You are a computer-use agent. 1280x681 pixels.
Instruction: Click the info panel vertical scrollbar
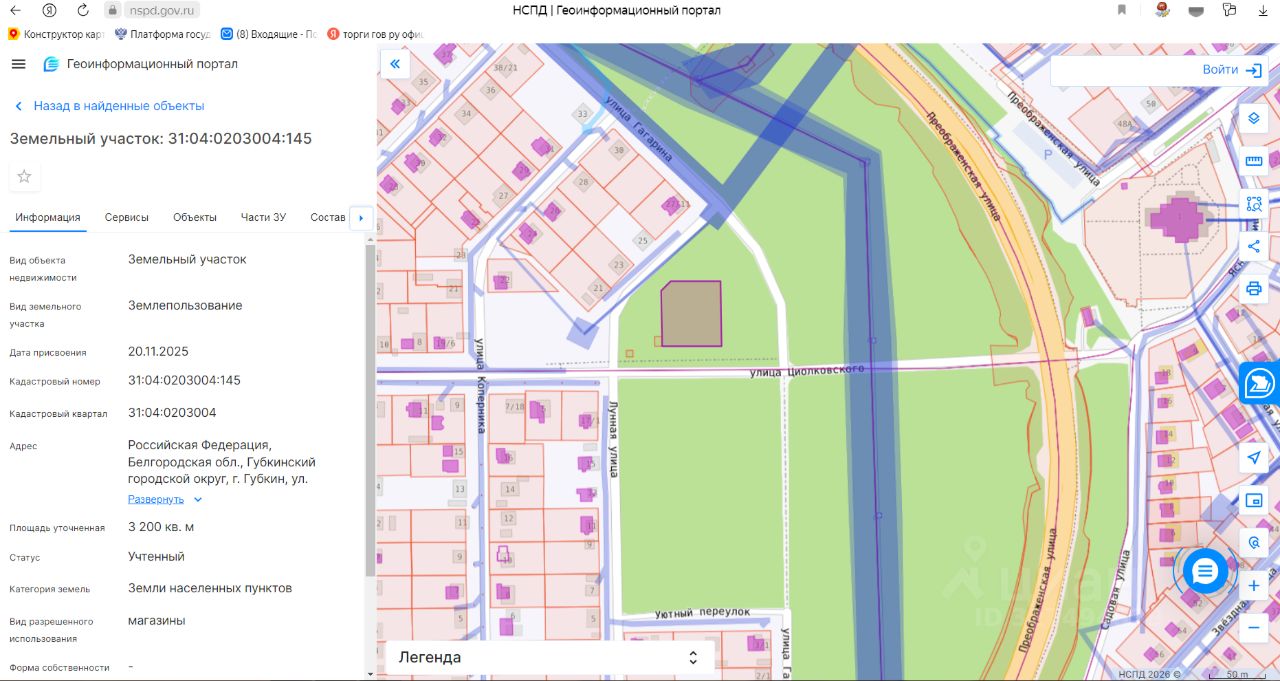point(370,410)
